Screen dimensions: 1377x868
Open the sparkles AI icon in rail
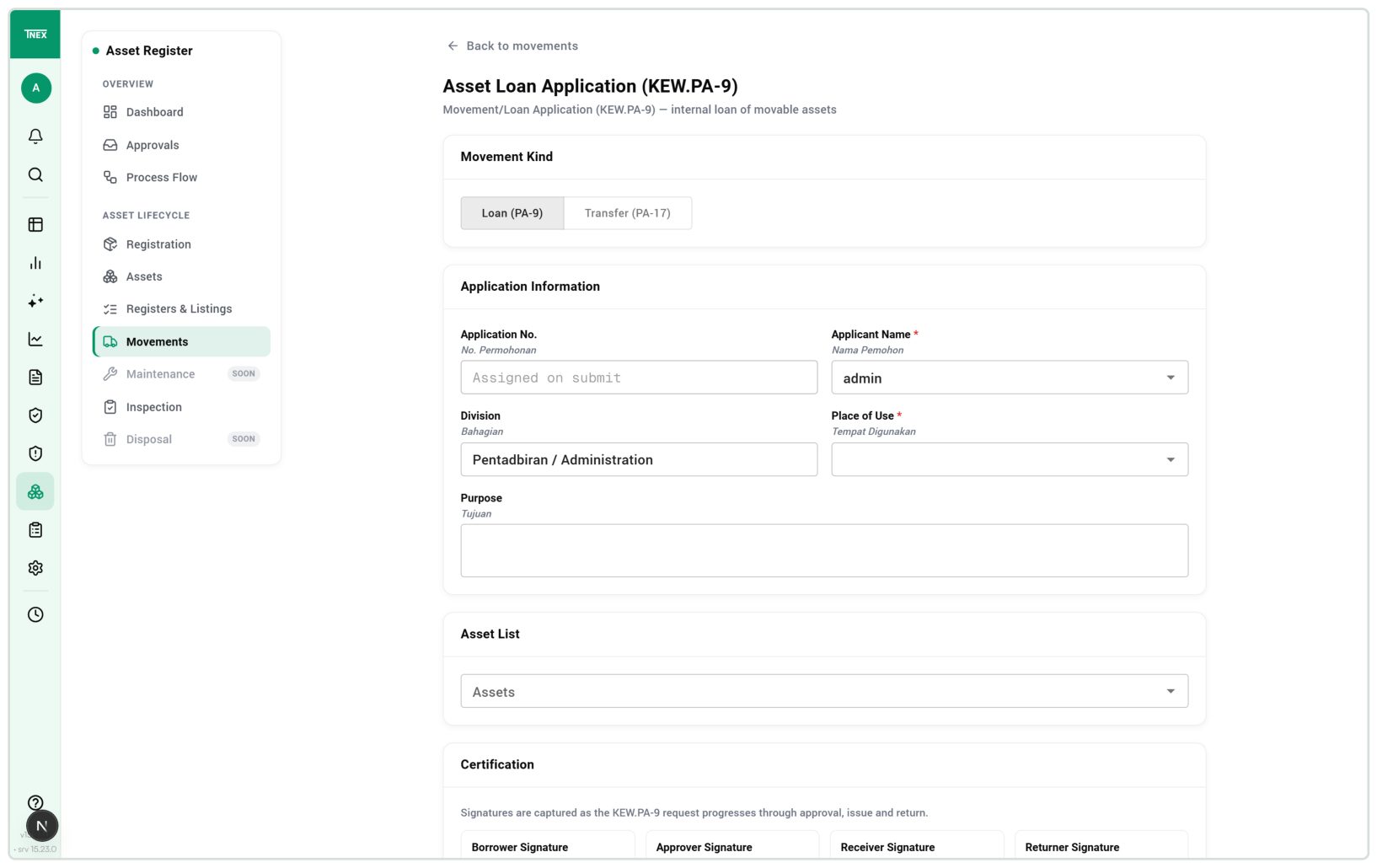(35, 301)
